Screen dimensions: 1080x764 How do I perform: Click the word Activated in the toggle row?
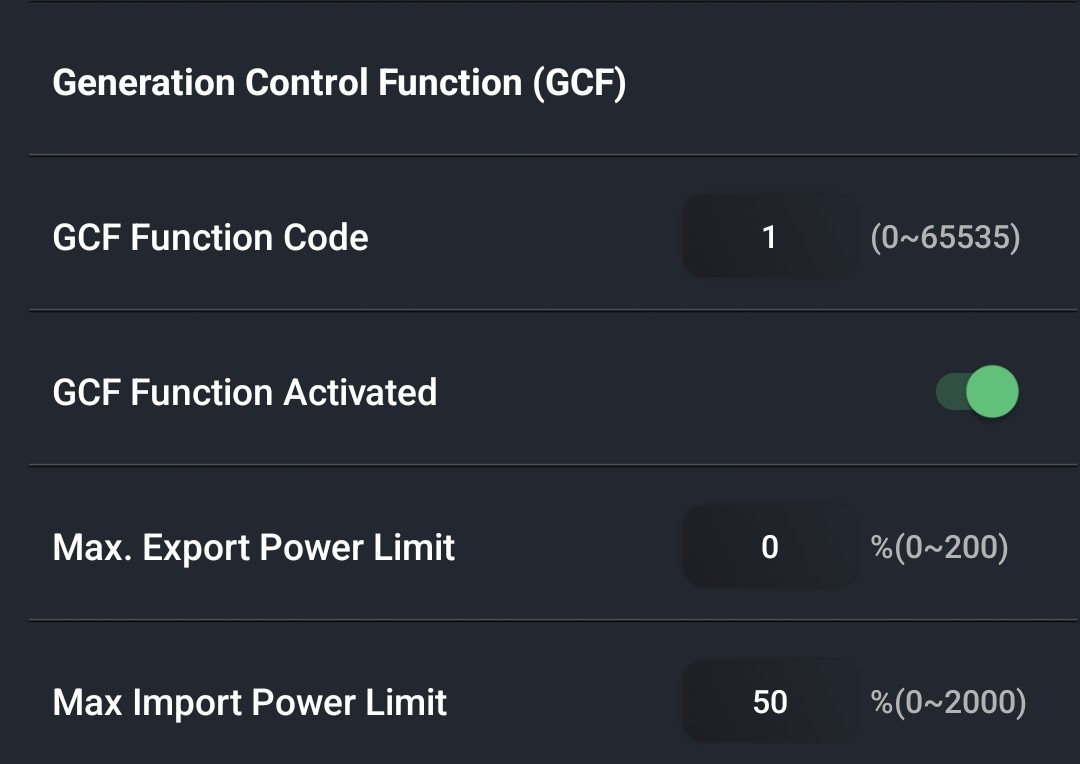coord(360,393)
